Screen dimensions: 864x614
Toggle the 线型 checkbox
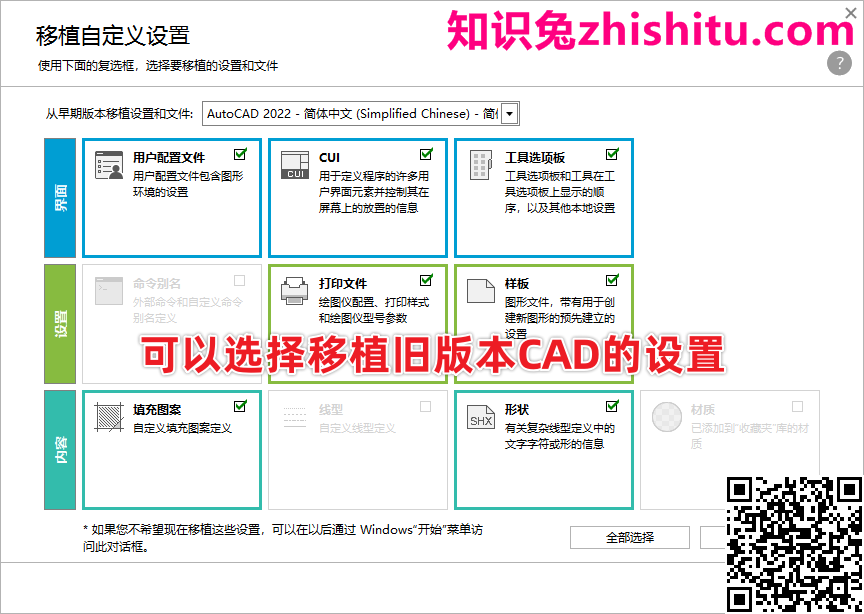click(425, 407)
